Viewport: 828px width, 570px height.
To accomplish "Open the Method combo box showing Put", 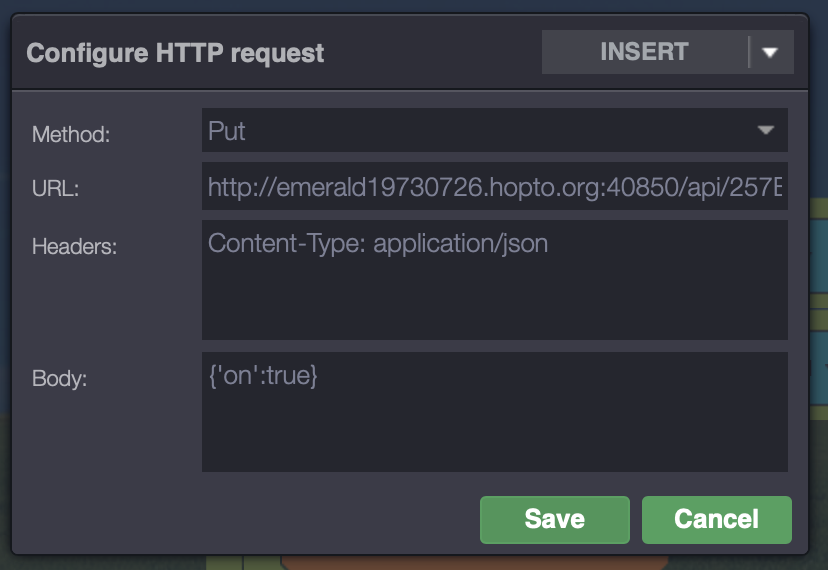I will tap(494, 131).
